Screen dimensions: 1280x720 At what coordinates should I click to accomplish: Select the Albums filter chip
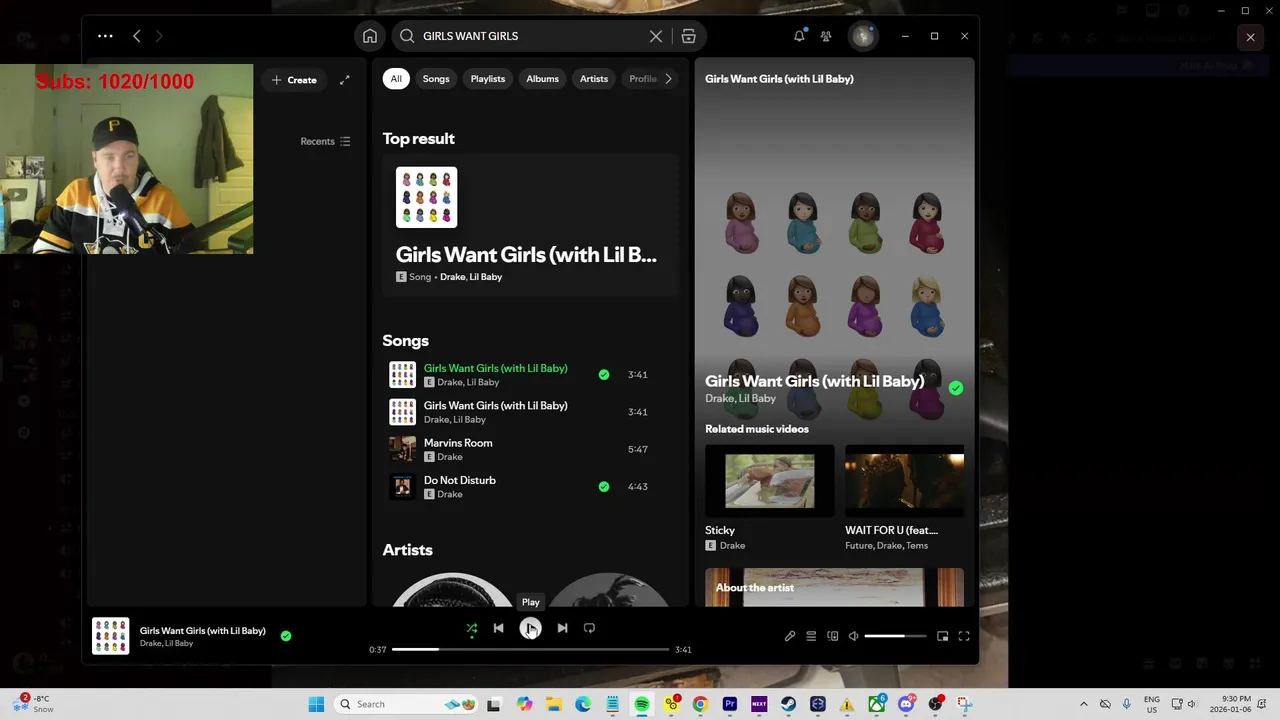point(543,79)
